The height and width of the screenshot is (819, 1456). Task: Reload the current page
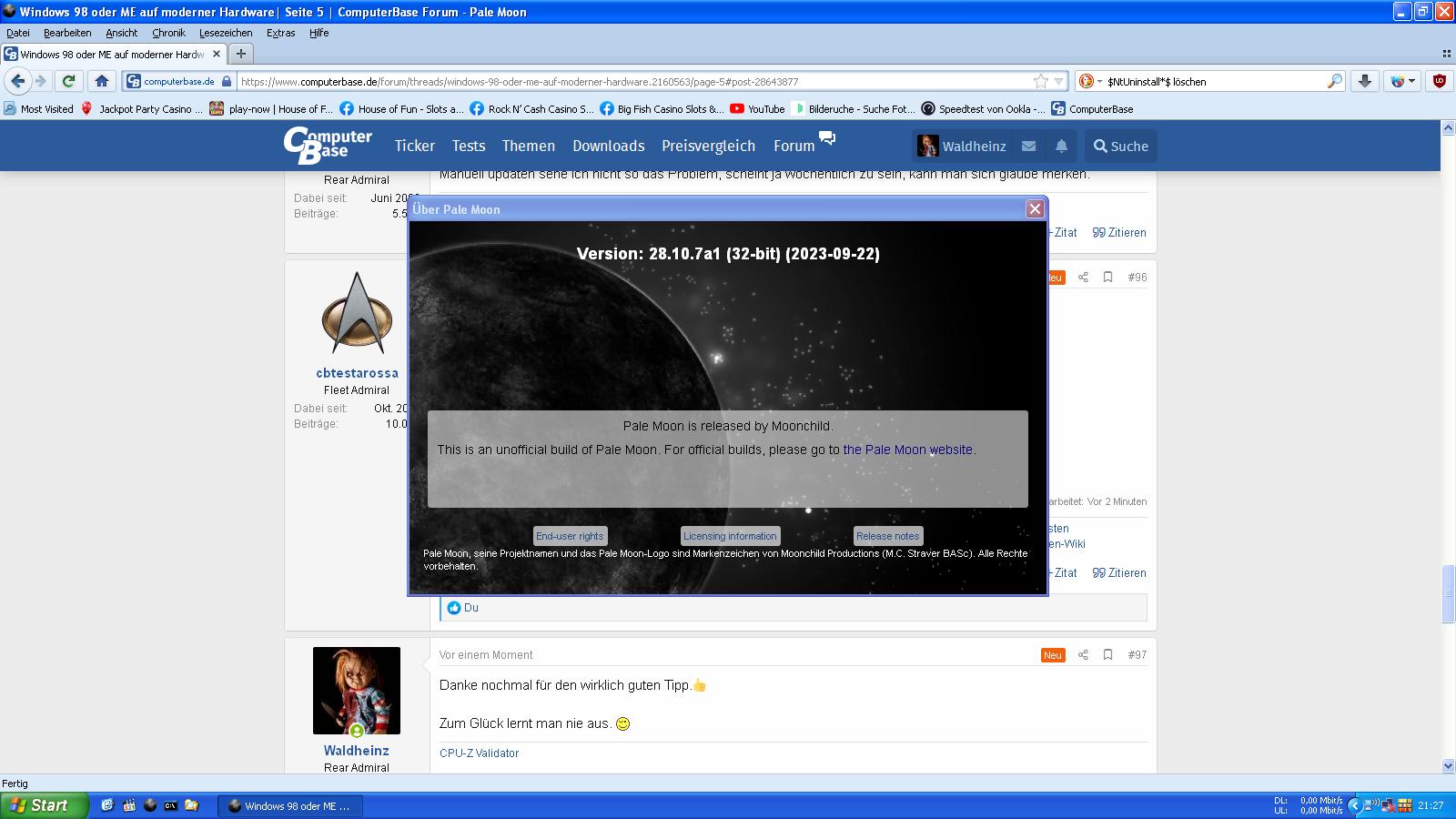(x=68, y=81)
